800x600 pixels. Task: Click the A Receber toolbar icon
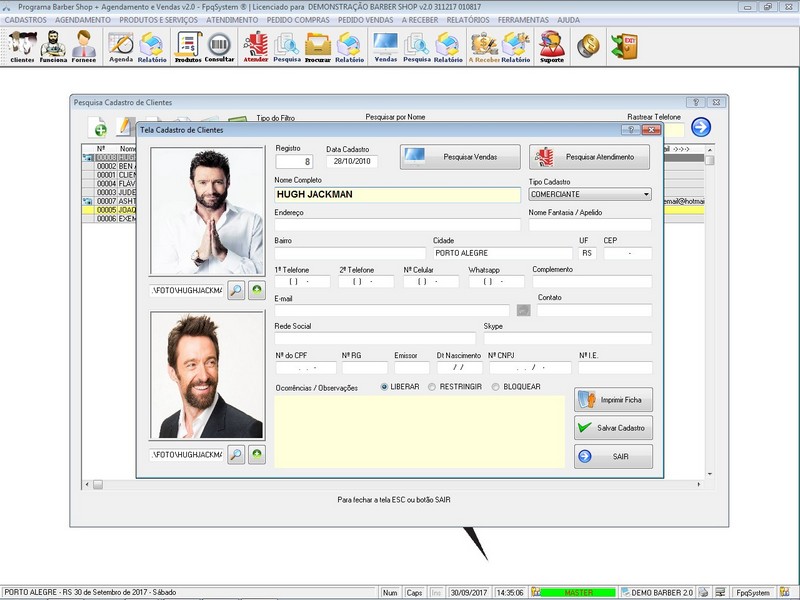[x=484, y=46]
